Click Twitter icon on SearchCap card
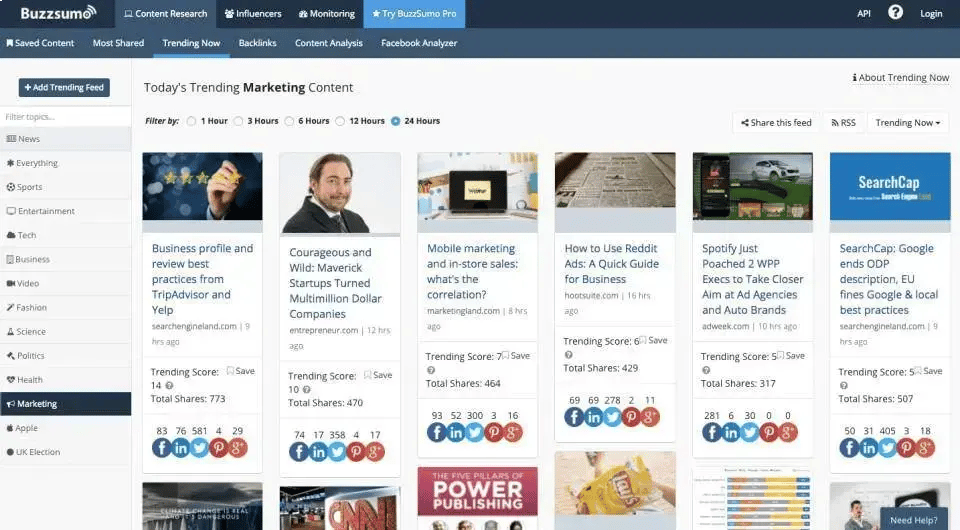The image size is (960, 530). point(887,448)
